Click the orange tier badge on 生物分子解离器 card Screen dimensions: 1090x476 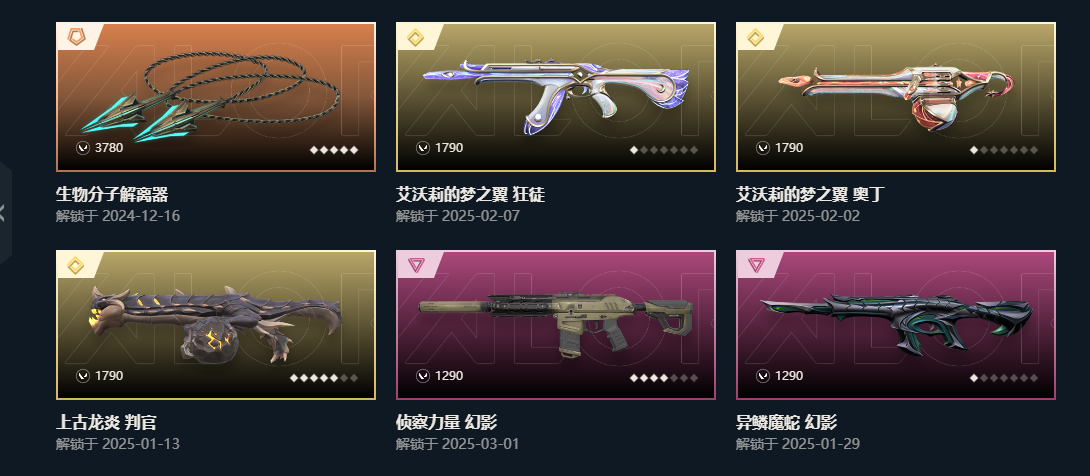[x=76, y=37]
